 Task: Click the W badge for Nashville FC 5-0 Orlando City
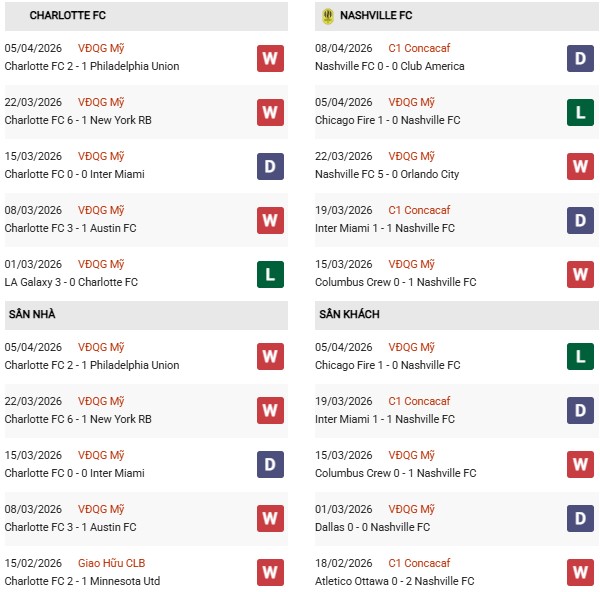[x=581, y=166]
